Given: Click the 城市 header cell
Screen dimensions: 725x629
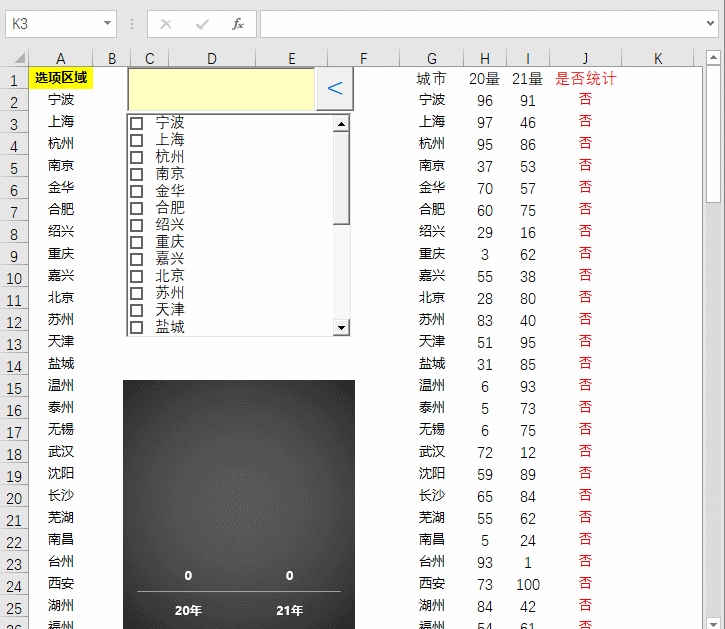Looking at the screenshot, I should 431,79.
